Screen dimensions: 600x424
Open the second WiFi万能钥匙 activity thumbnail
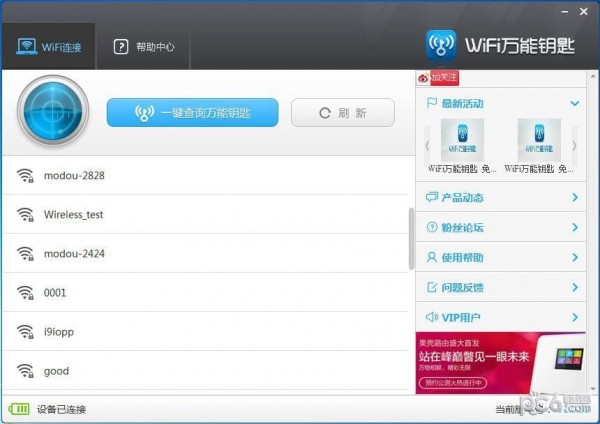coord(539,140)
